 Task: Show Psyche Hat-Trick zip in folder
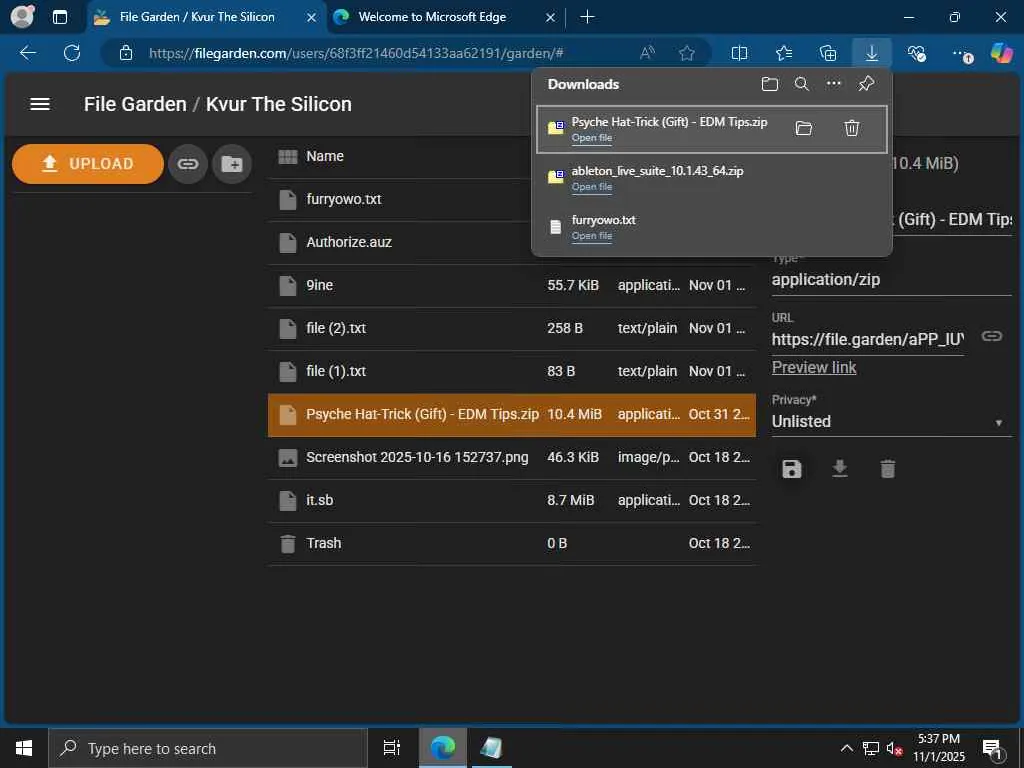coord(804,128)
